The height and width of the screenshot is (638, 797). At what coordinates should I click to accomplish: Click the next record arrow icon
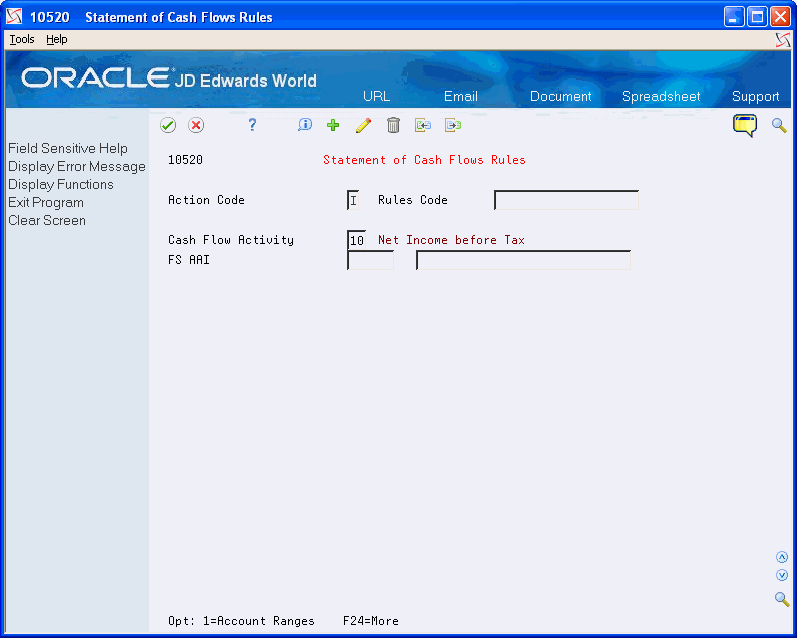click(x=453, y=125)
